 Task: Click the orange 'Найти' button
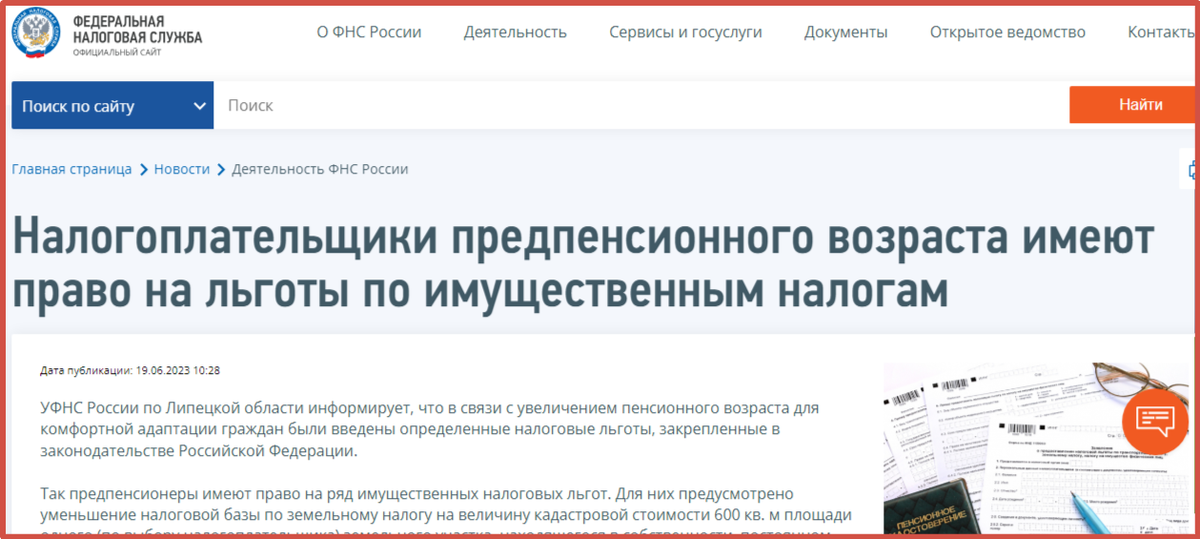1134,105
